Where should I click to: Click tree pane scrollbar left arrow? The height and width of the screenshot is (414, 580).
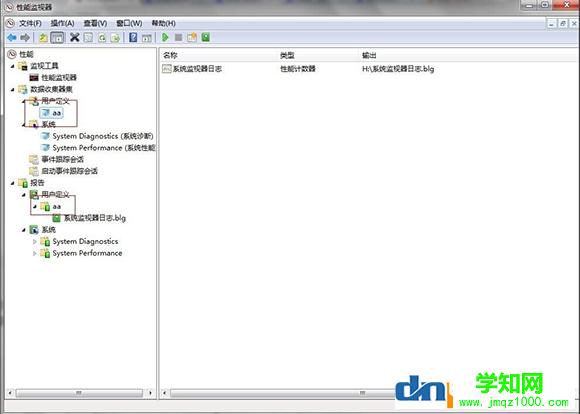(10, 393)
